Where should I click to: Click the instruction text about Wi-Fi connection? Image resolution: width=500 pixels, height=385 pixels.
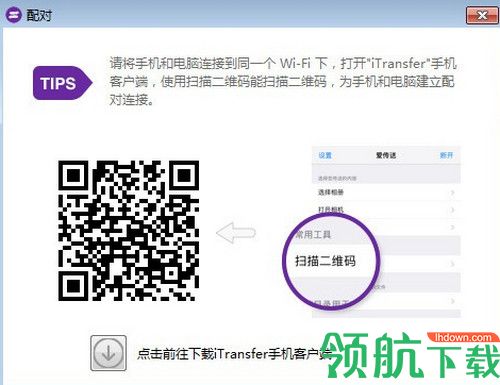[x=282, y=81]
